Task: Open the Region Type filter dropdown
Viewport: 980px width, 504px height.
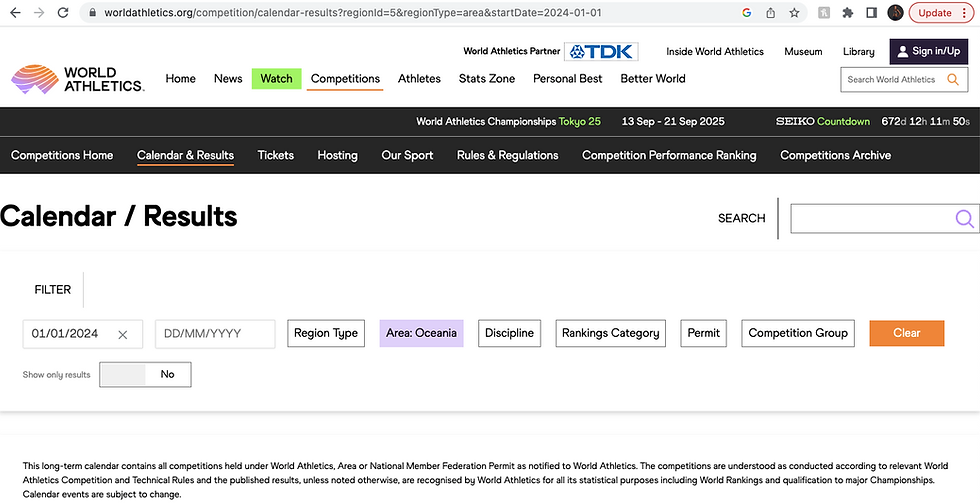Action: tap(326, 333)
